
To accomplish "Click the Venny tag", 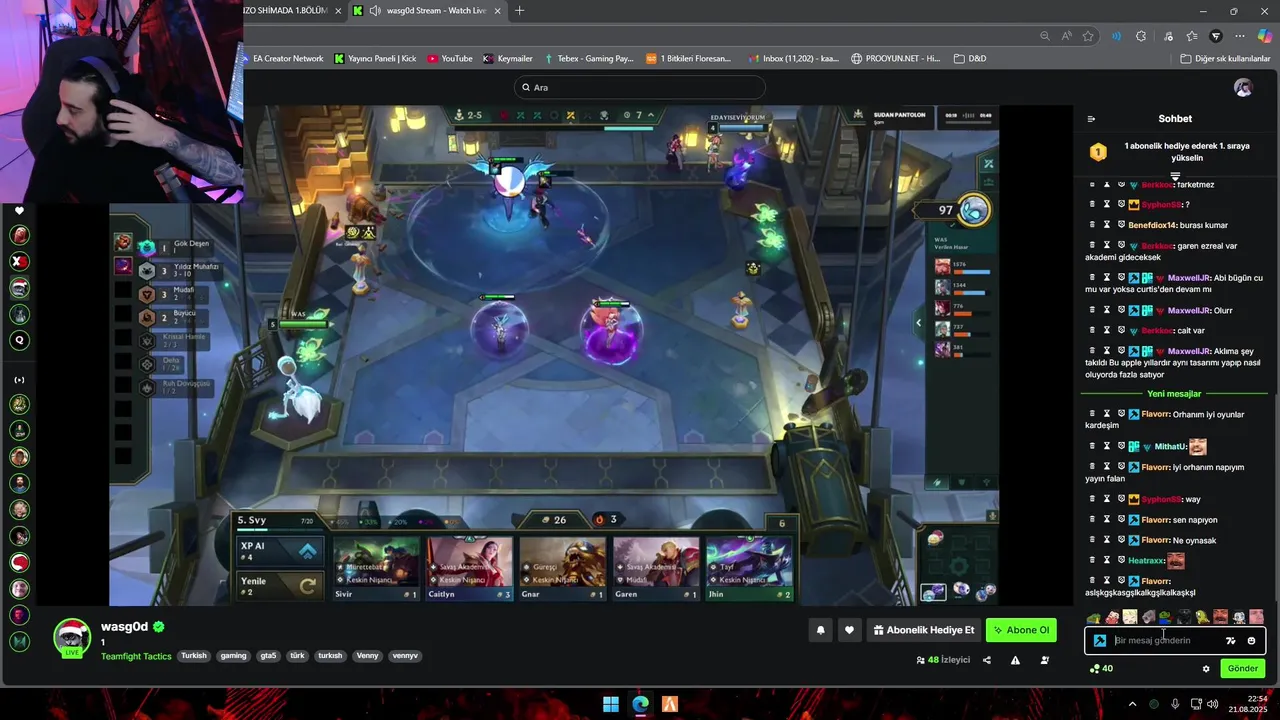I will click(x=367, y=656).
